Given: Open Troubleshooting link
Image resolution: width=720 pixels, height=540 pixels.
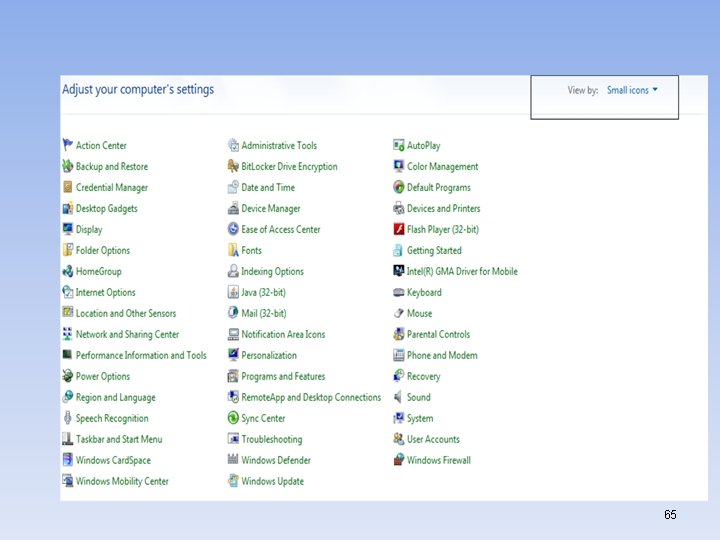Looking at the screenshot, I should pos(271,439).
